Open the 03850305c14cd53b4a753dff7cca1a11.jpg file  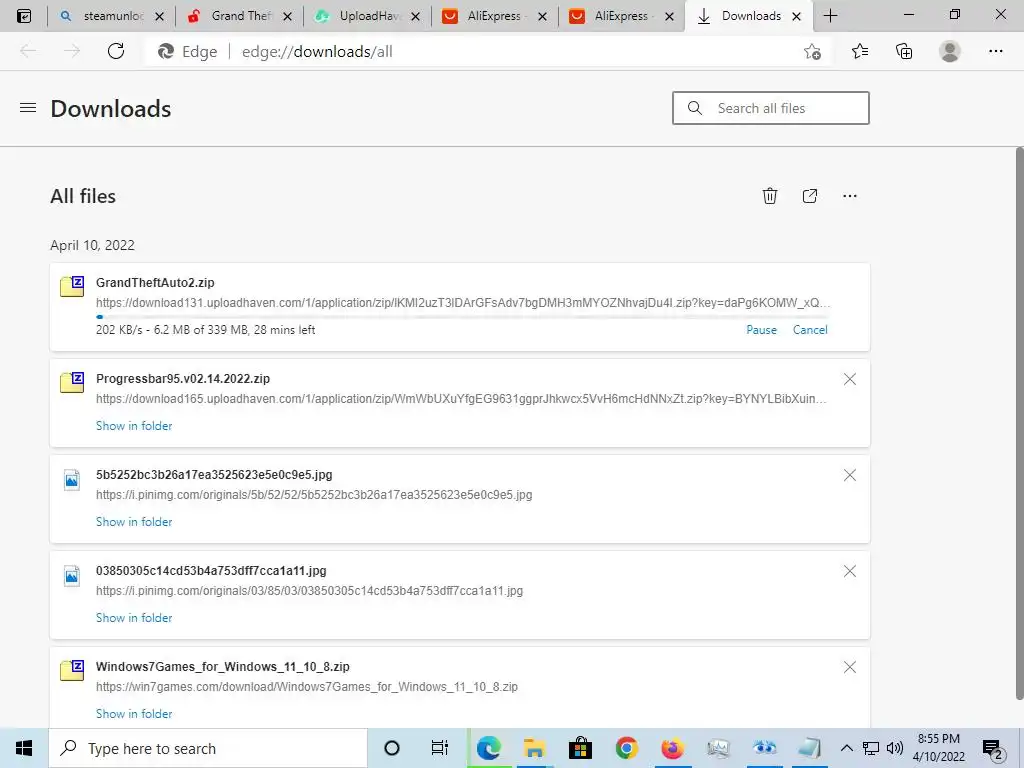[x=211, y=571]
